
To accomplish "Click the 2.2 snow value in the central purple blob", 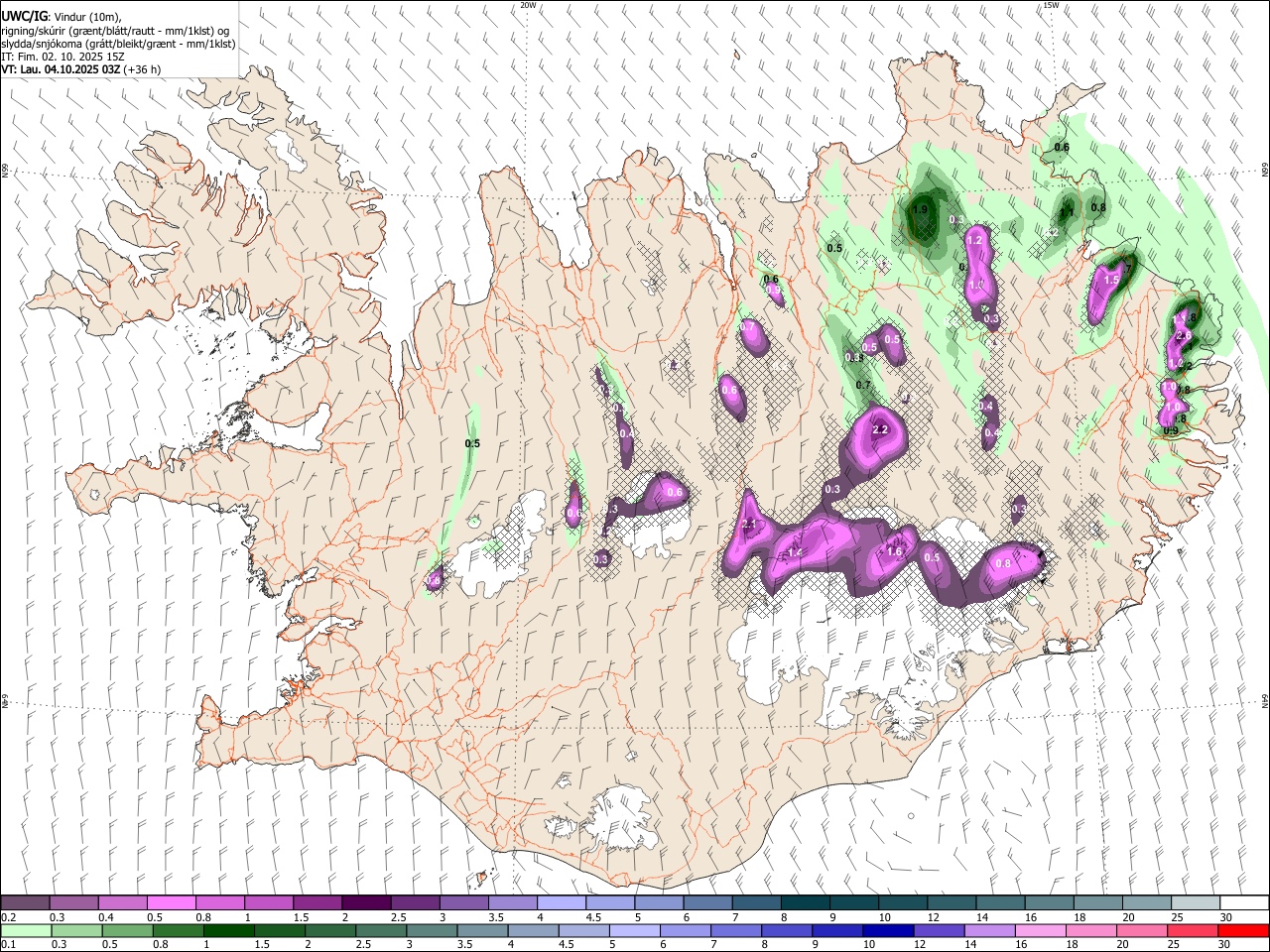I will click(x=880, y=430).
